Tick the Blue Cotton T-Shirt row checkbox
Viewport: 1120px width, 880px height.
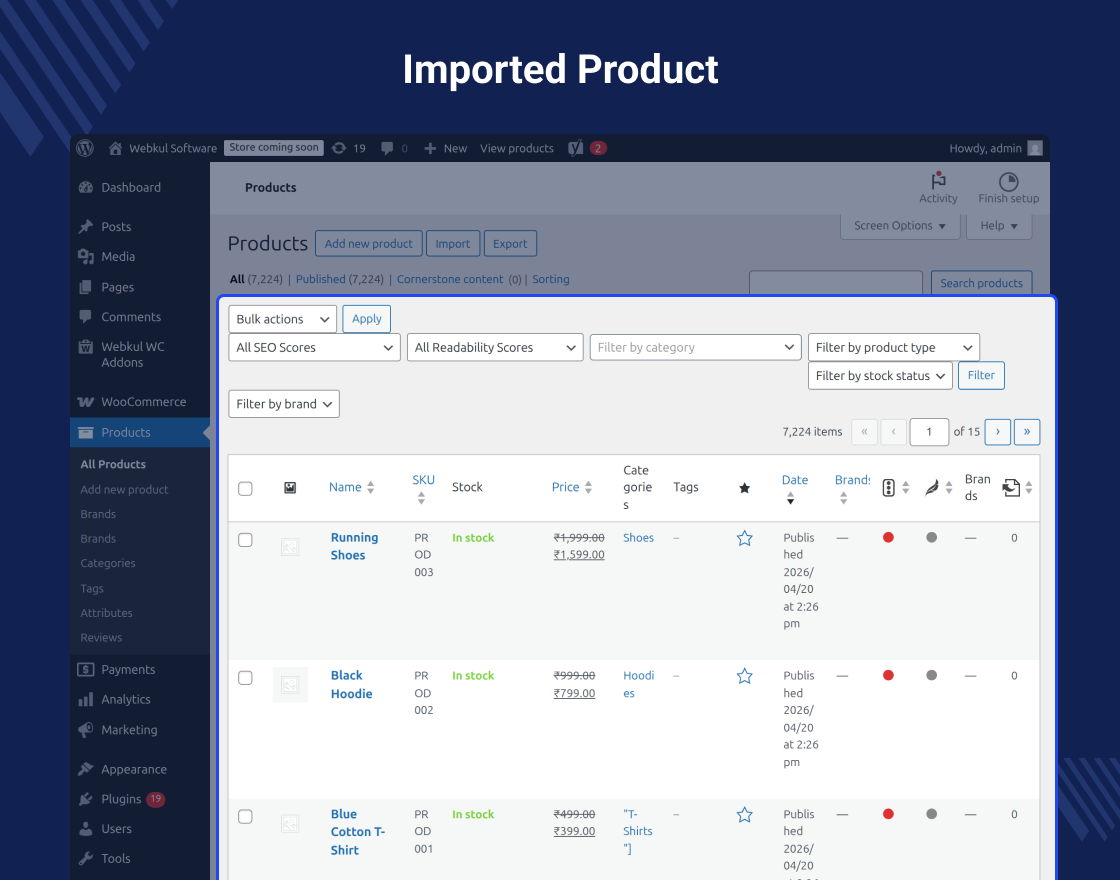click(245, 816)
